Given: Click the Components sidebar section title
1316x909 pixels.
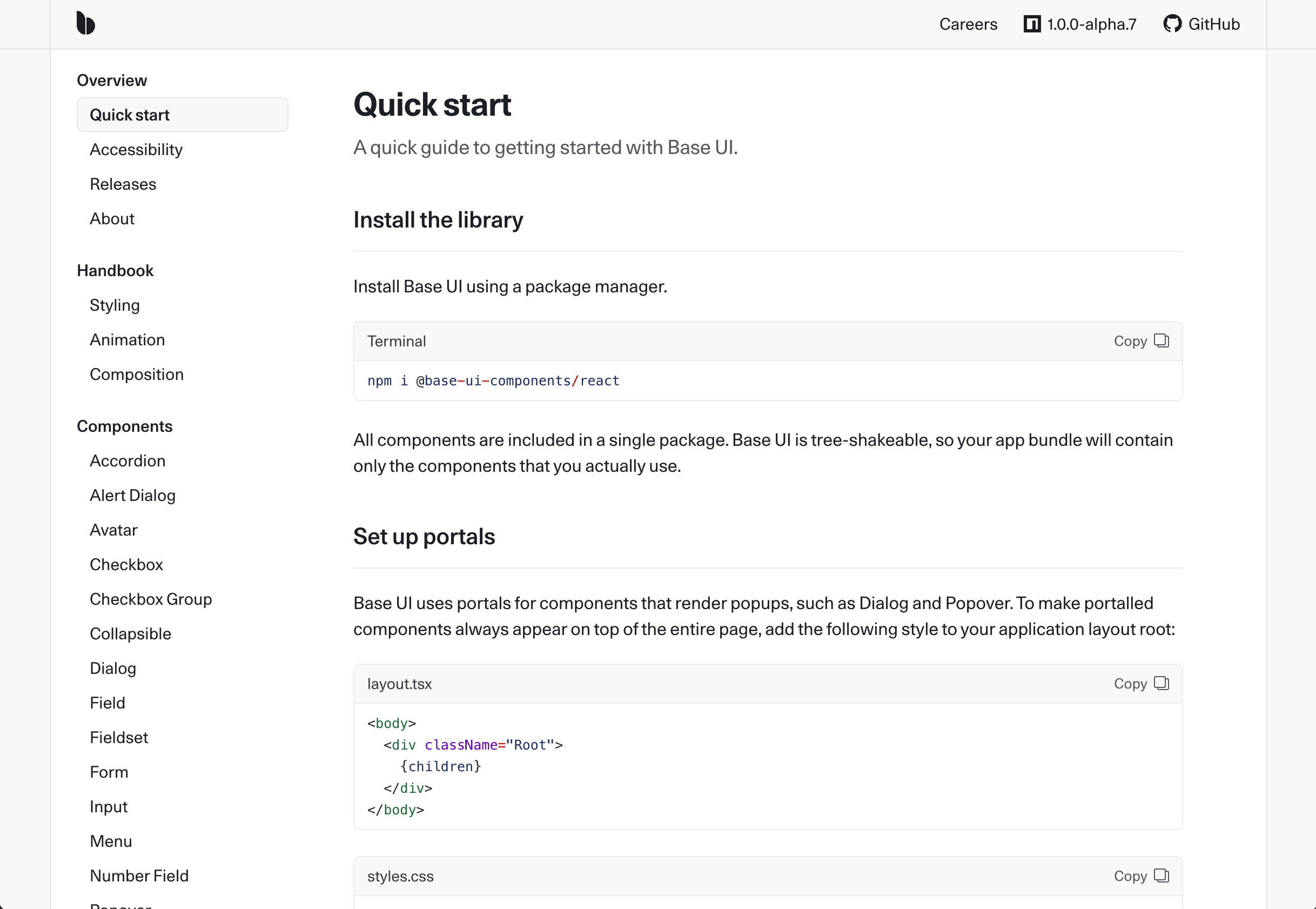Looking at the screenshot, I should 125,426.
